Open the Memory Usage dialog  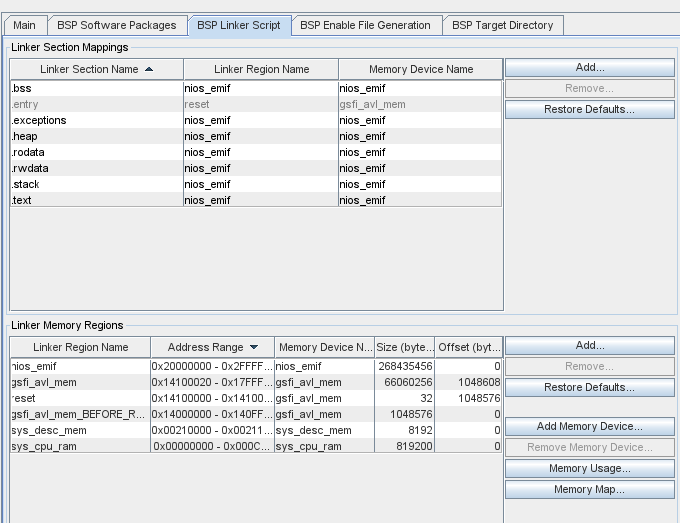click(x=589, y=469)
